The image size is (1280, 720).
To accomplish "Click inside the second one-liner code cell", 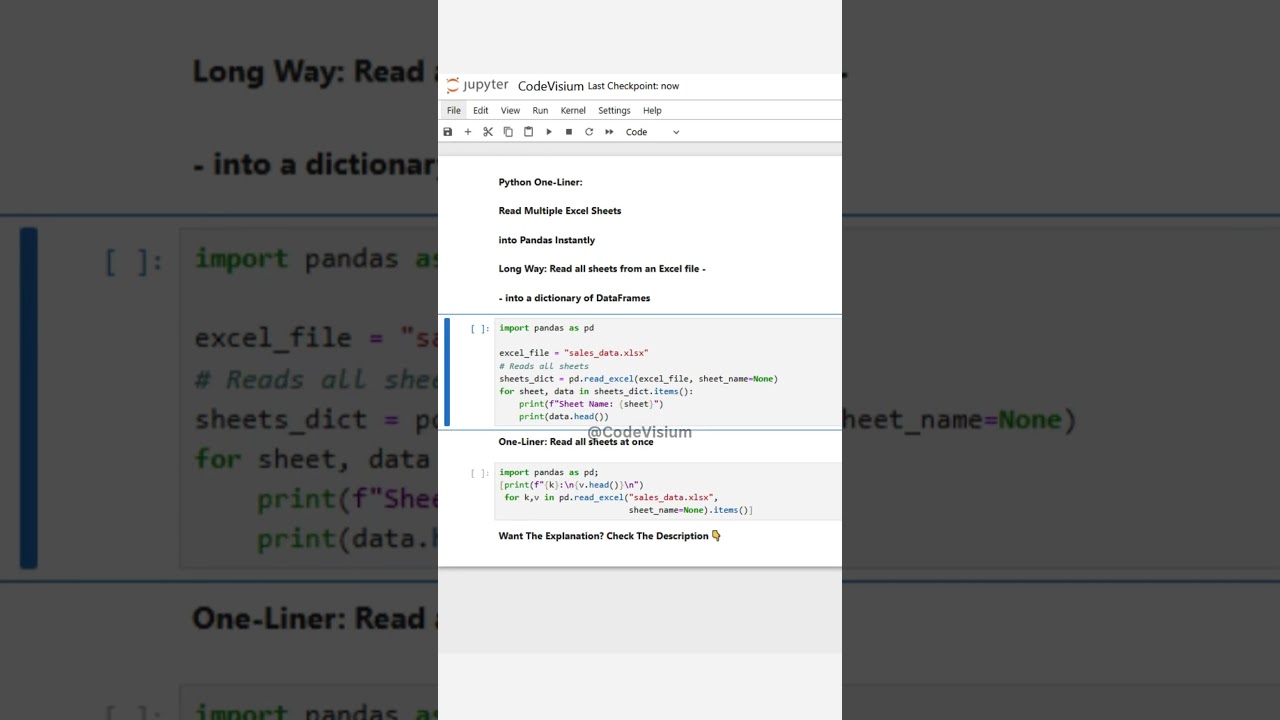I will pyautogui.click(x=667, y=491).
